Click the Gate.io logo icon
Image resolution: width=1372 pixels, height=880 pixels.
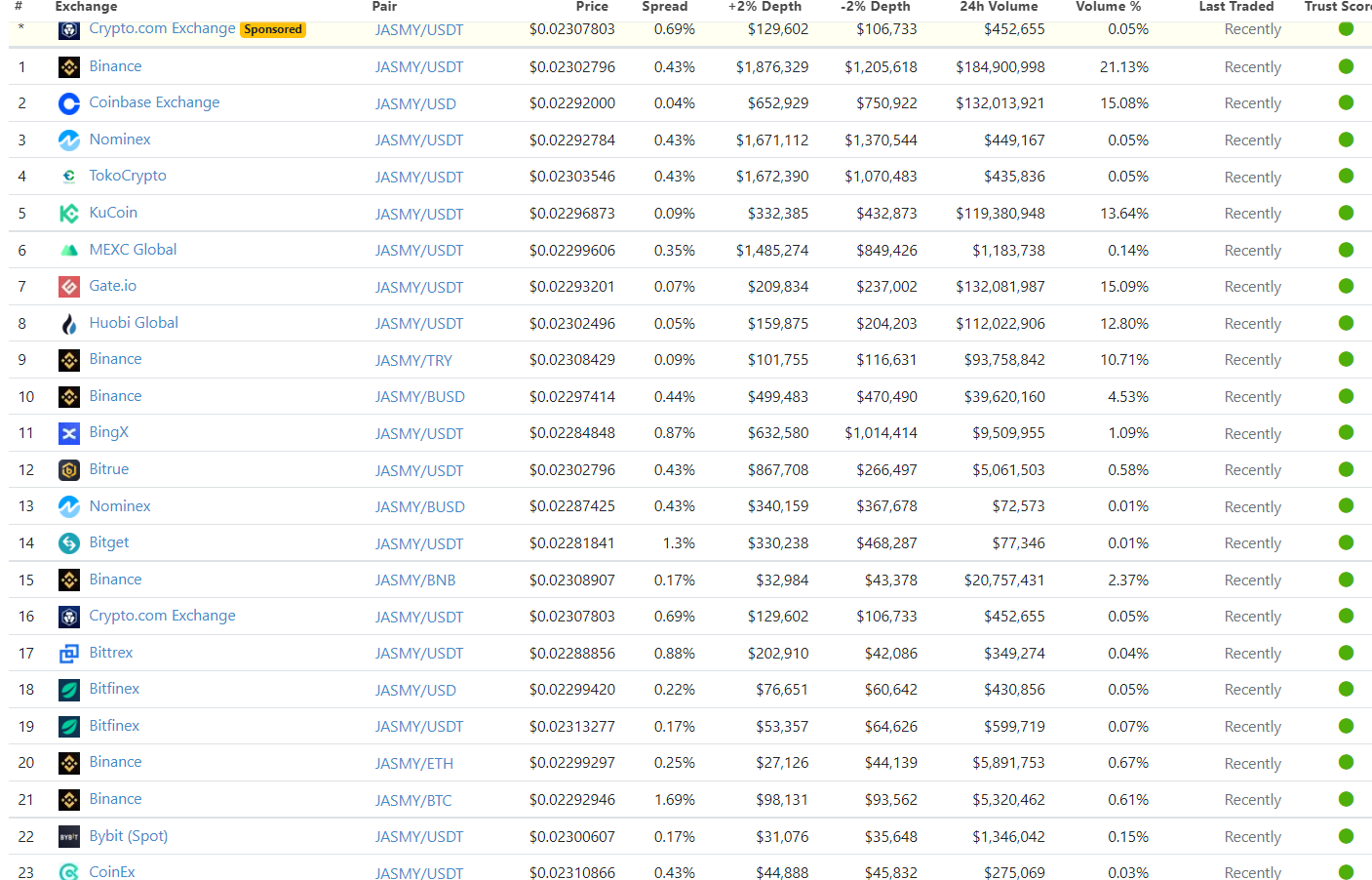point(69,287)
